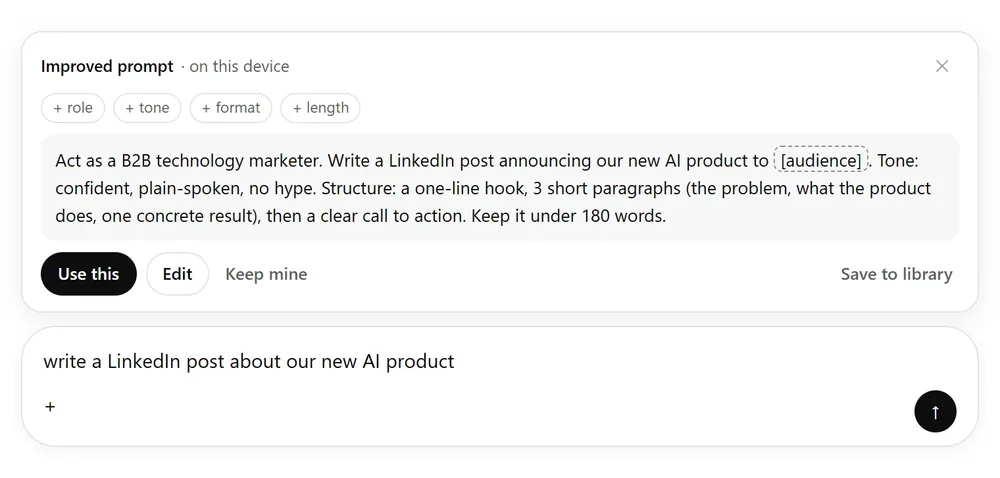Apply the suggestion with Use this

click(89, 274)
